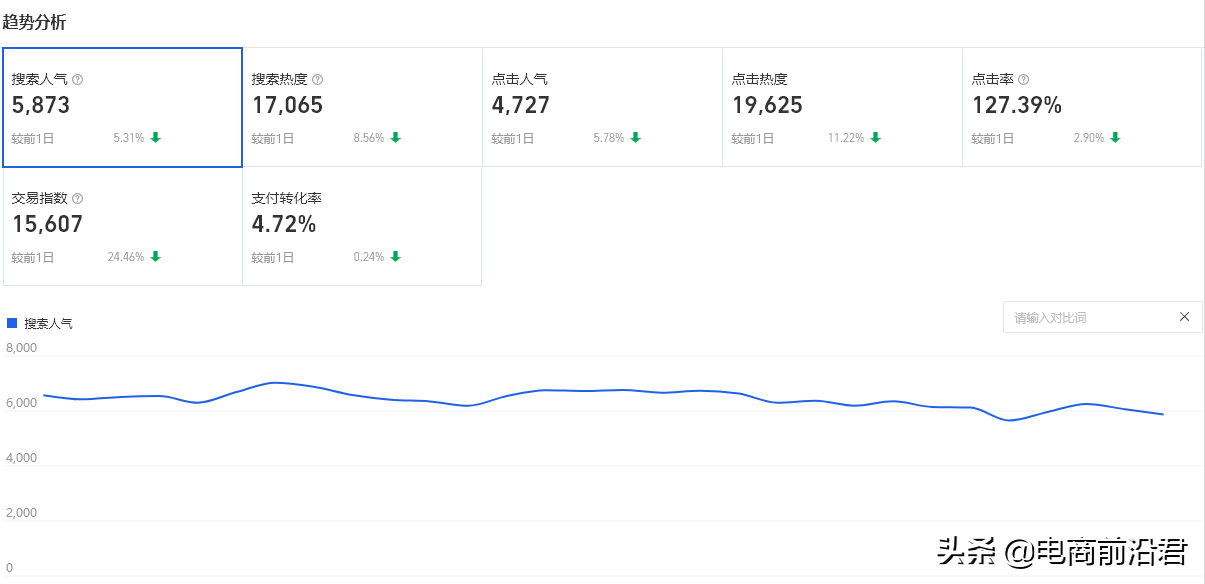
Task: Select the 点击人气 metric card
Action: click(x=602, y=105)
